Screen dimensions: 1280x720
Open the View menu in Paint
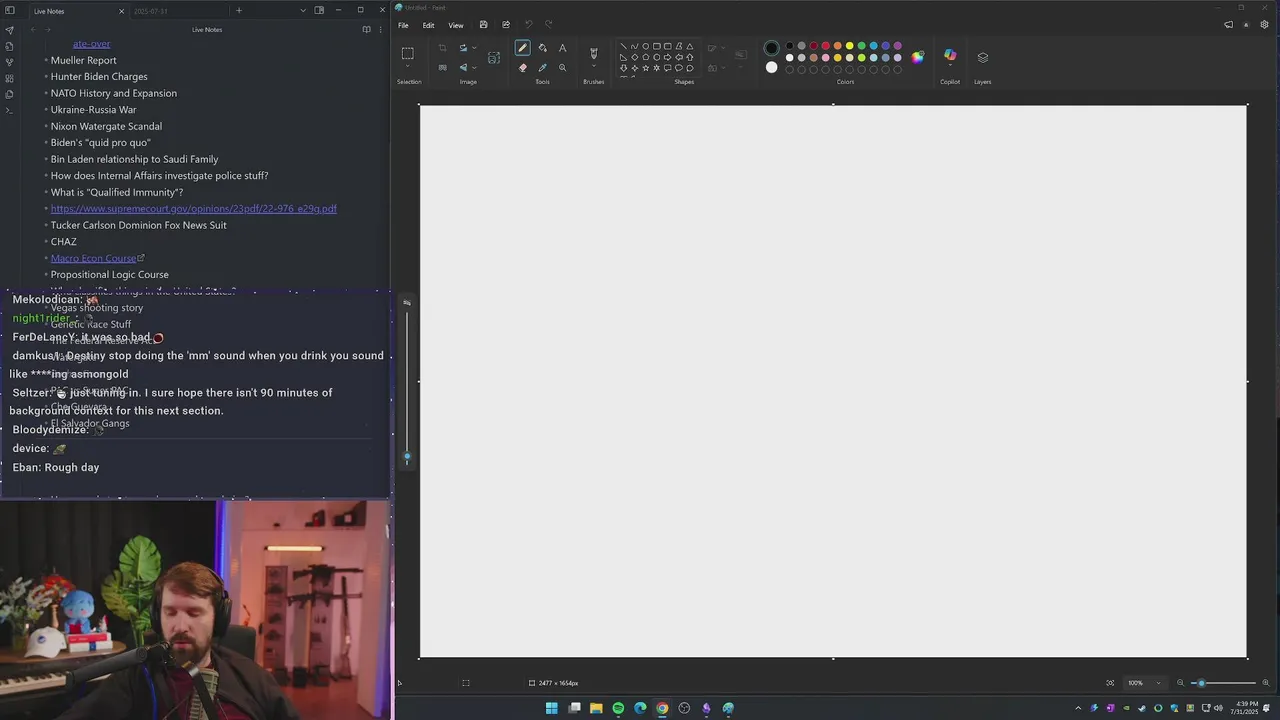tap(456, 25)
